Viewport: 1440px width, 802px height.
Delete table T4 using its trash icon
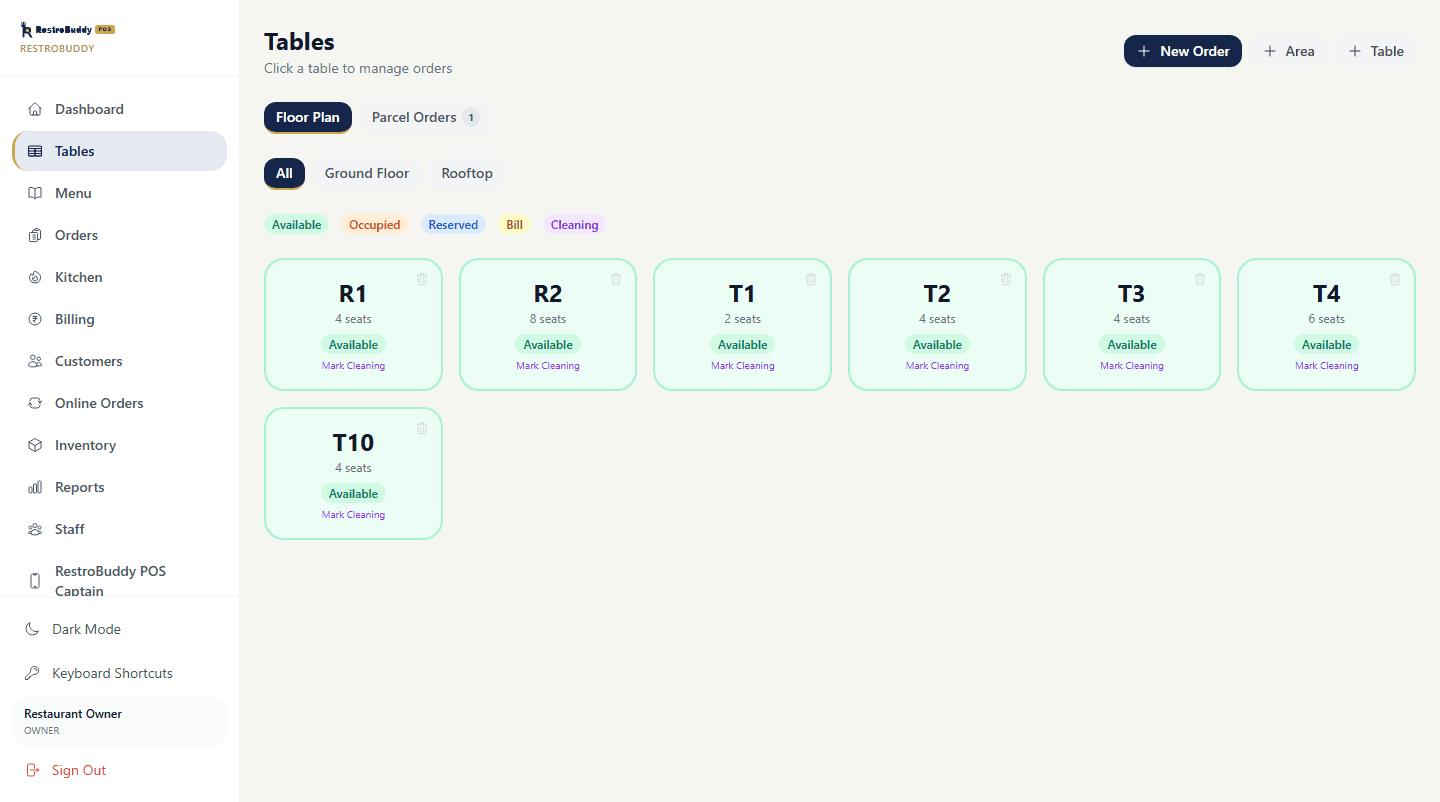point(1395,279)
